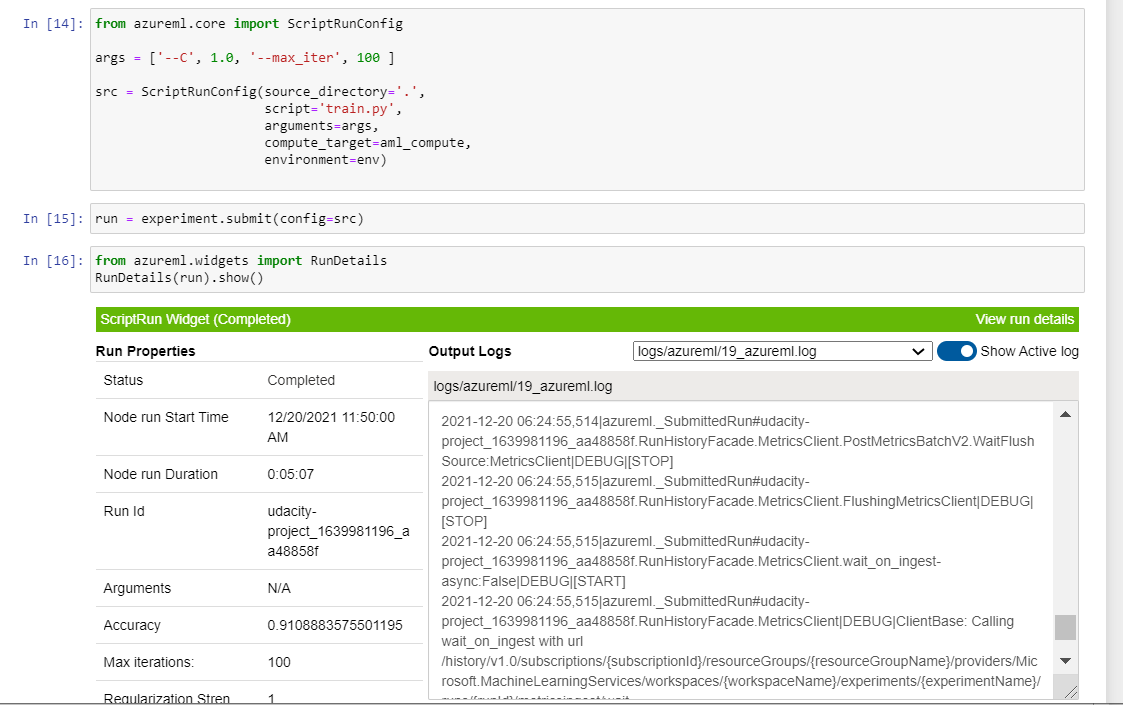The width and height of the screenshot is (1123, 705).
Task: Click the In [15] cell prompt
Action: (53, 219)
